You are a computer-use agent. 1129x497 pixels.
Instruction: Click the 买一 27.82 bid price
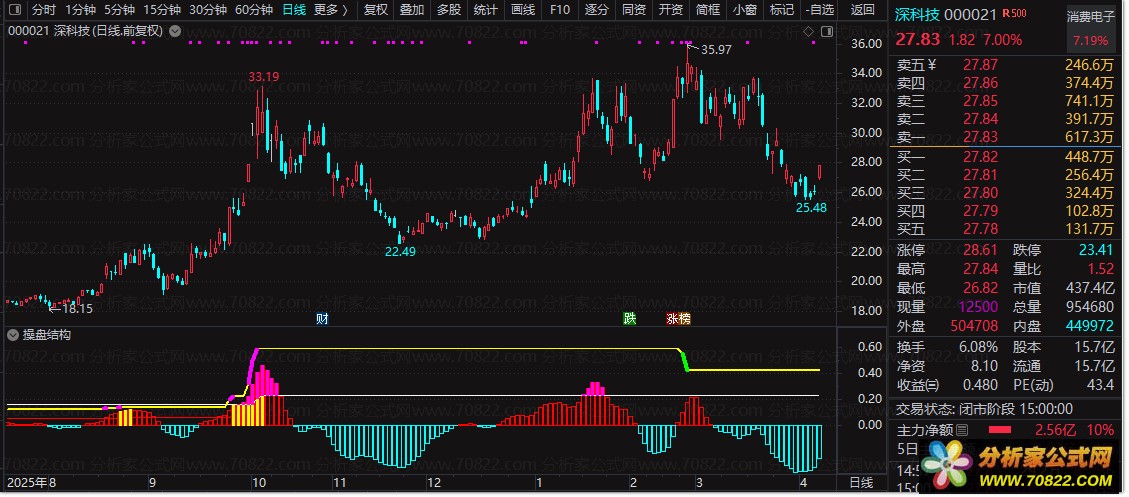(981, 158)
